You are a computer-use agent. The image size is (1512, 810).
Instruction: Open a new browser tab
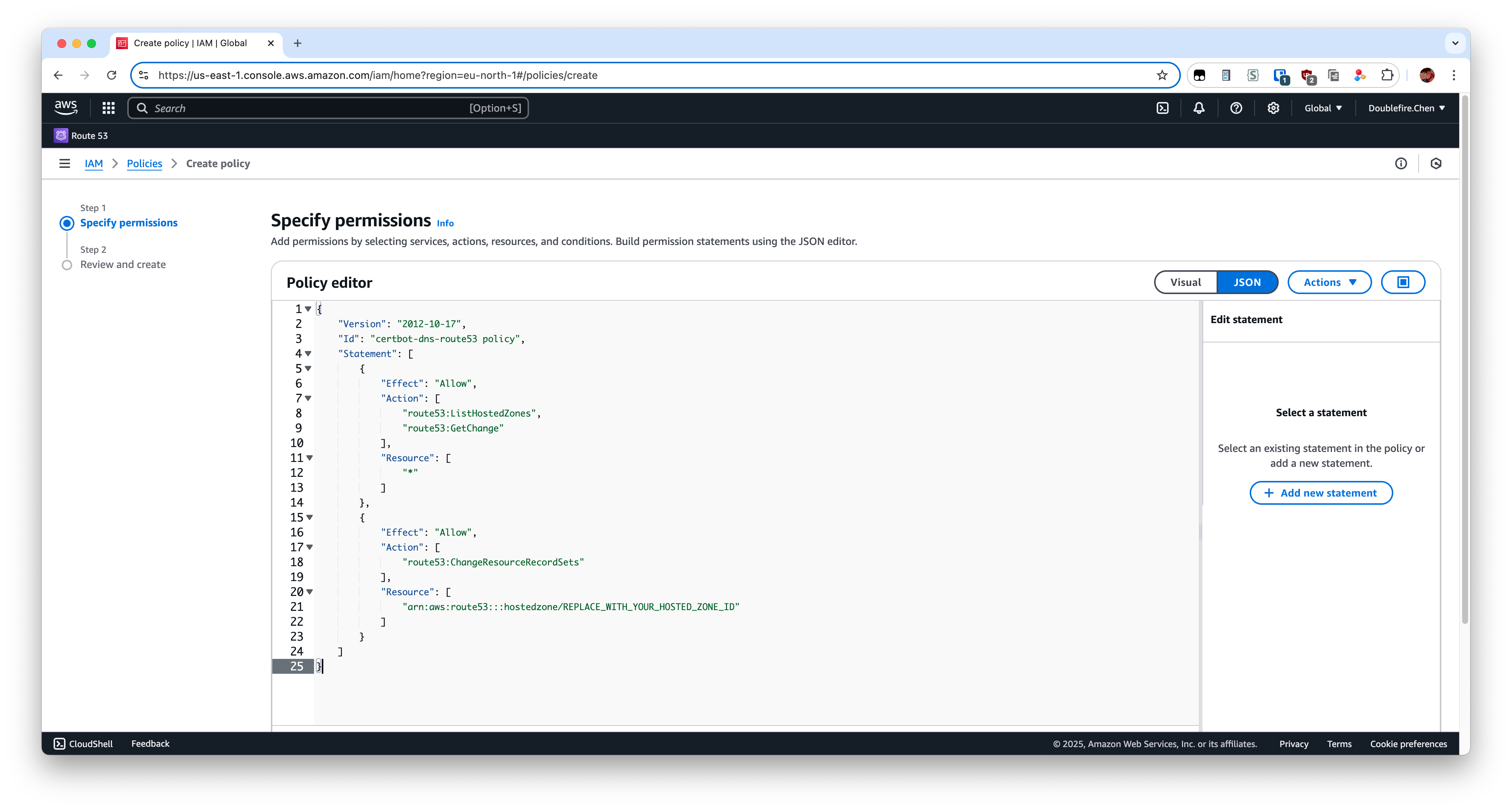pyautogui.click(x=298, y=43)
